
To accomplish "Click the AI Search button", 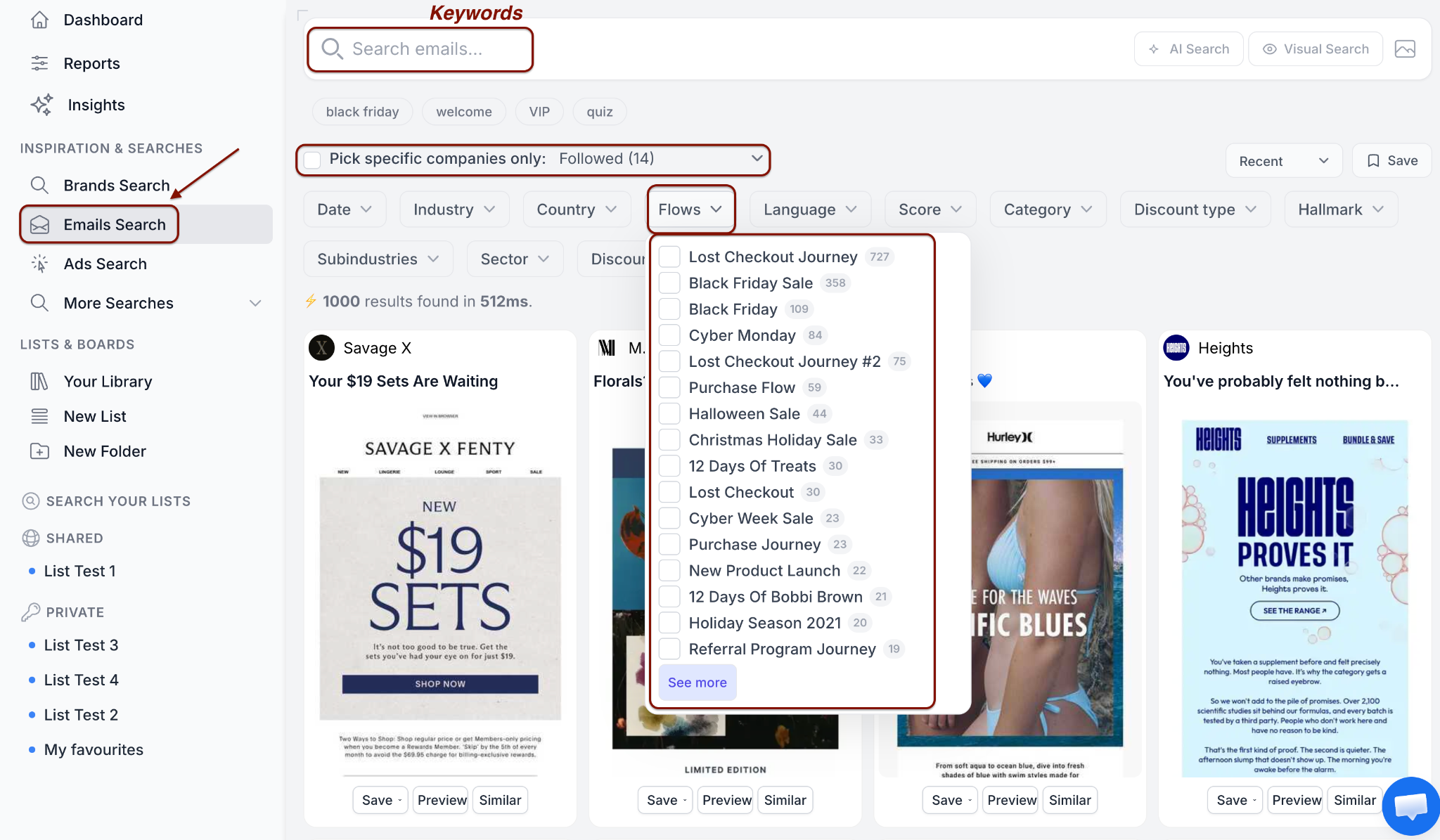I will coord(1188,49).
